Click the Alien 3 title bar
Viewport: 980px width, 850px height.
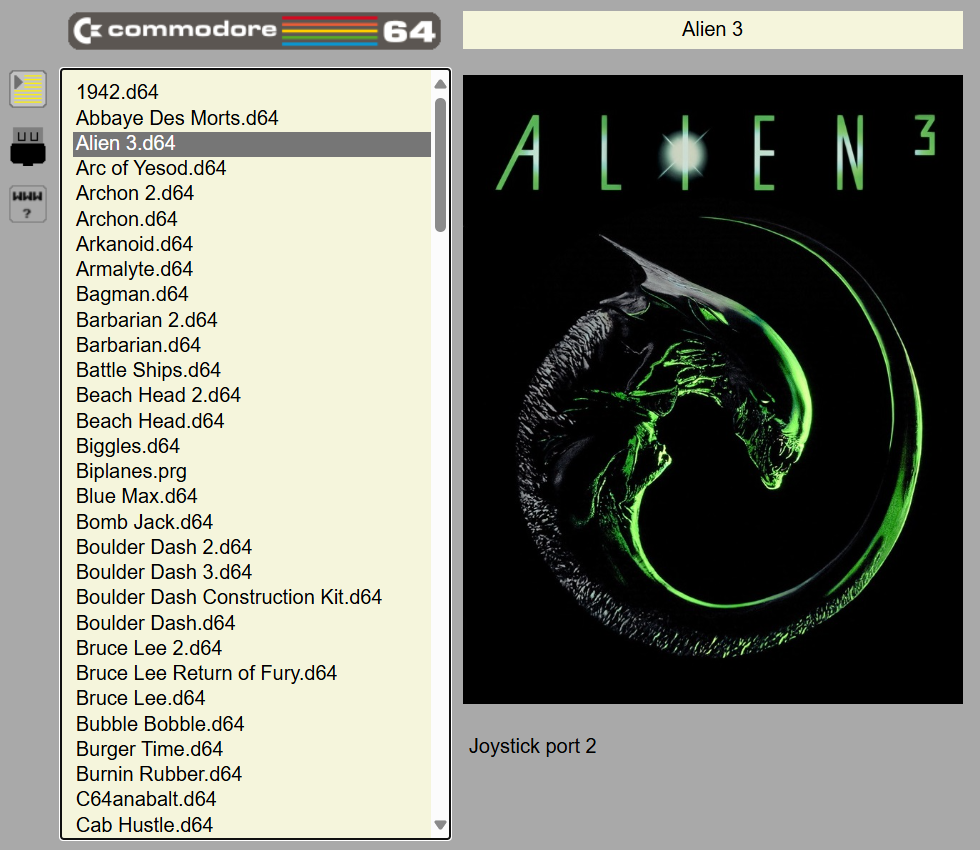(x=712, y=29)
